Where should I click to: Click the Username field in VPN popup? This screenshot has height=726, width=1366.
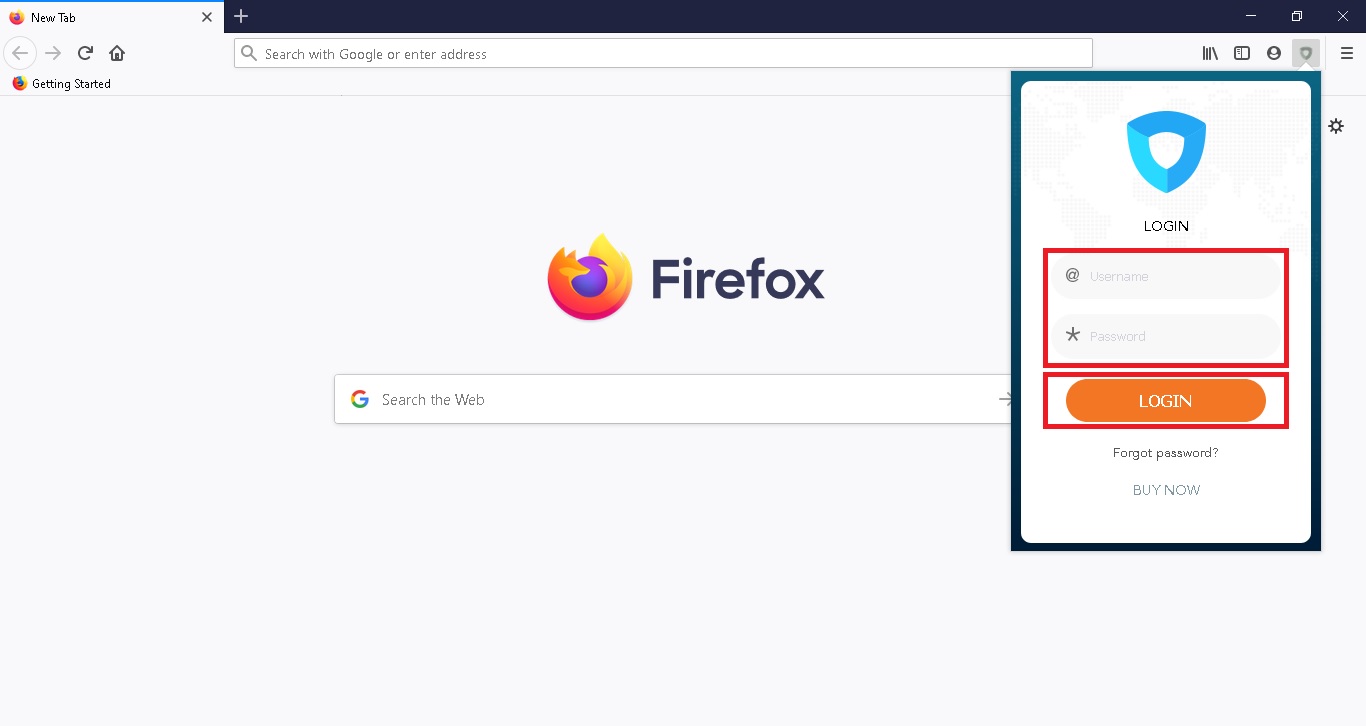tap(1166, 276)
